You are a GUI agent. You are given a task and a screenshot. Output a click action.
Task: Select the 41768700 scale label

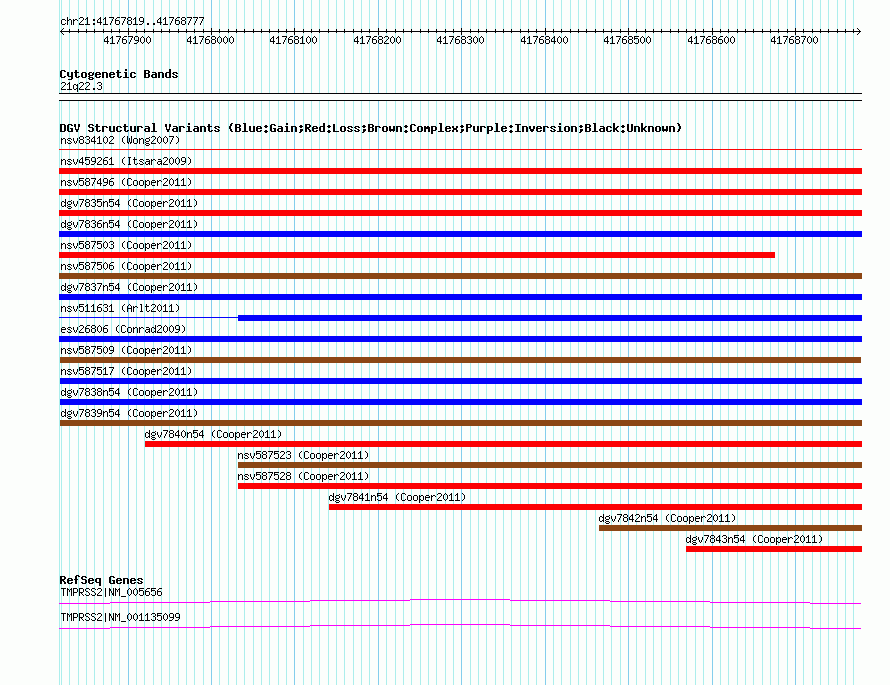794,40
